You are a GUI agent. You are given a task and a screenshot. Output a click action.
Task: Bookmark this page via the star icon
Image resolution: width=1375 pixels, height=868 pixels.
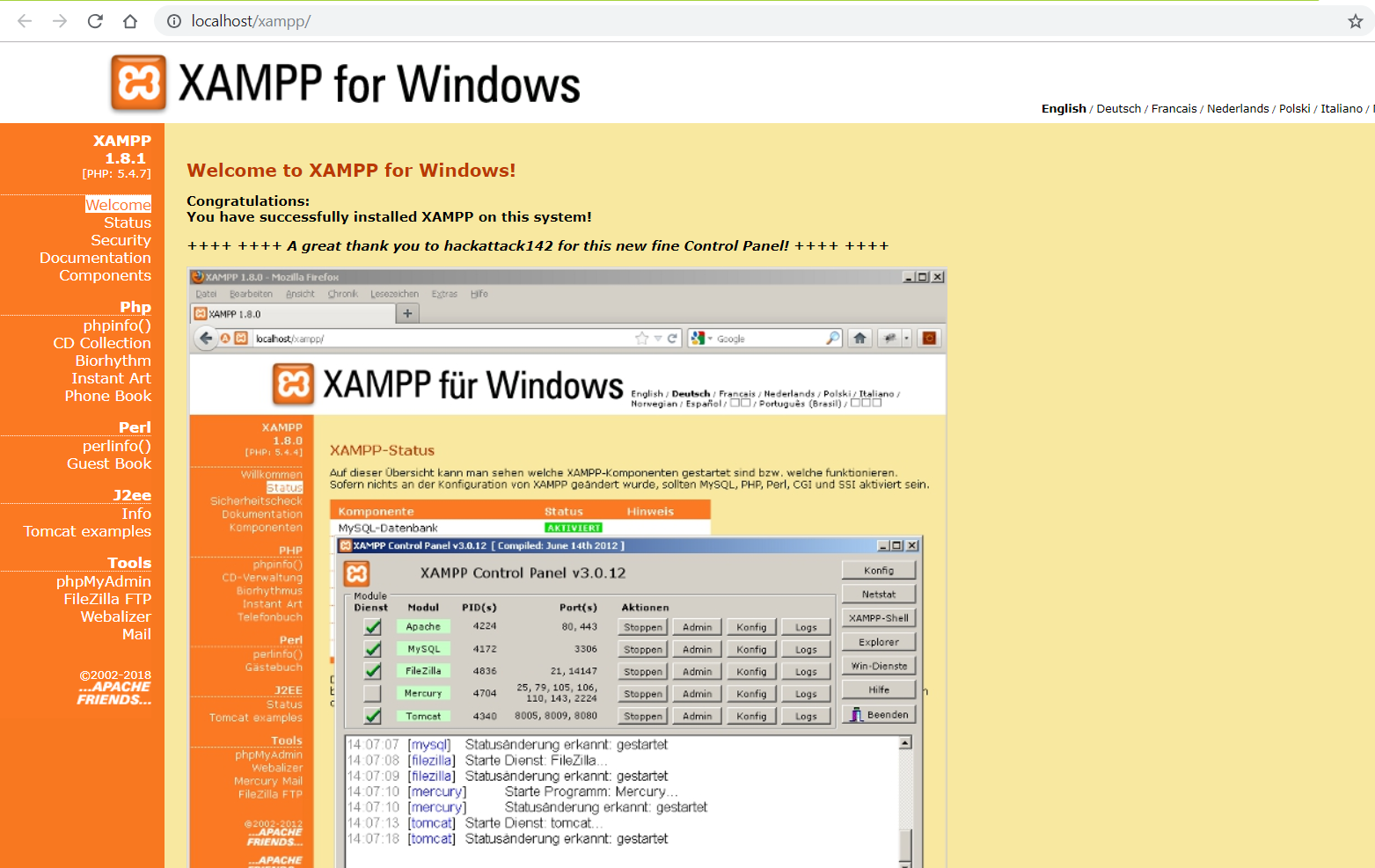1356,21
